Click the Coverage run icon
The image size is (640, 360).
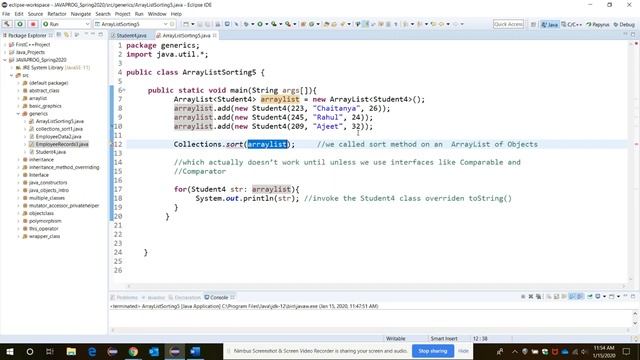point(274,24)
